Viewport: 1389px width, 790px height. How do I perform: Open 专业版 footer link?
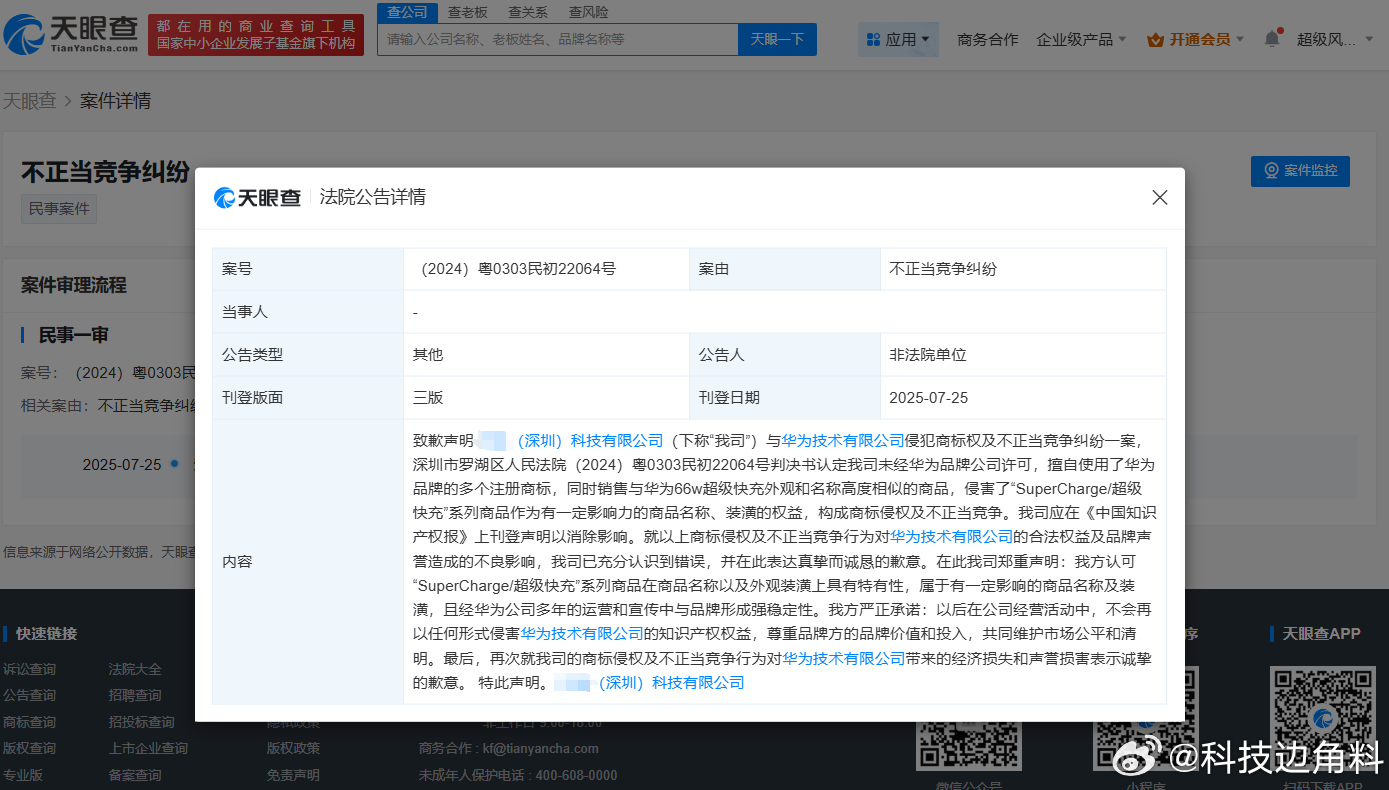23,775
